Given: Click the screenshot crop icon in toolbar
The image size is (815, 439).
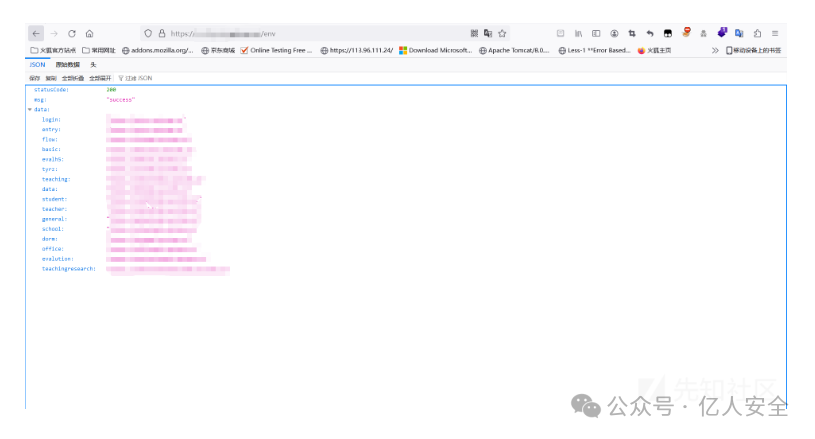Looking at the screenshot, I should [x=632, y=33].
